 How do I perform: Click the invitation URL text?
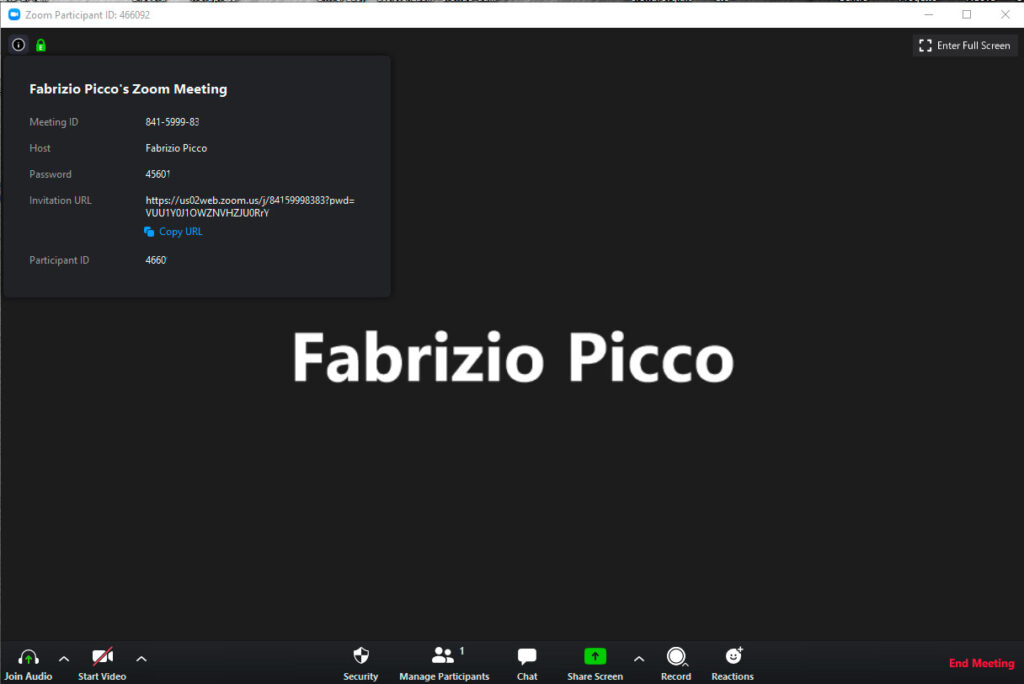pos(250,206)
